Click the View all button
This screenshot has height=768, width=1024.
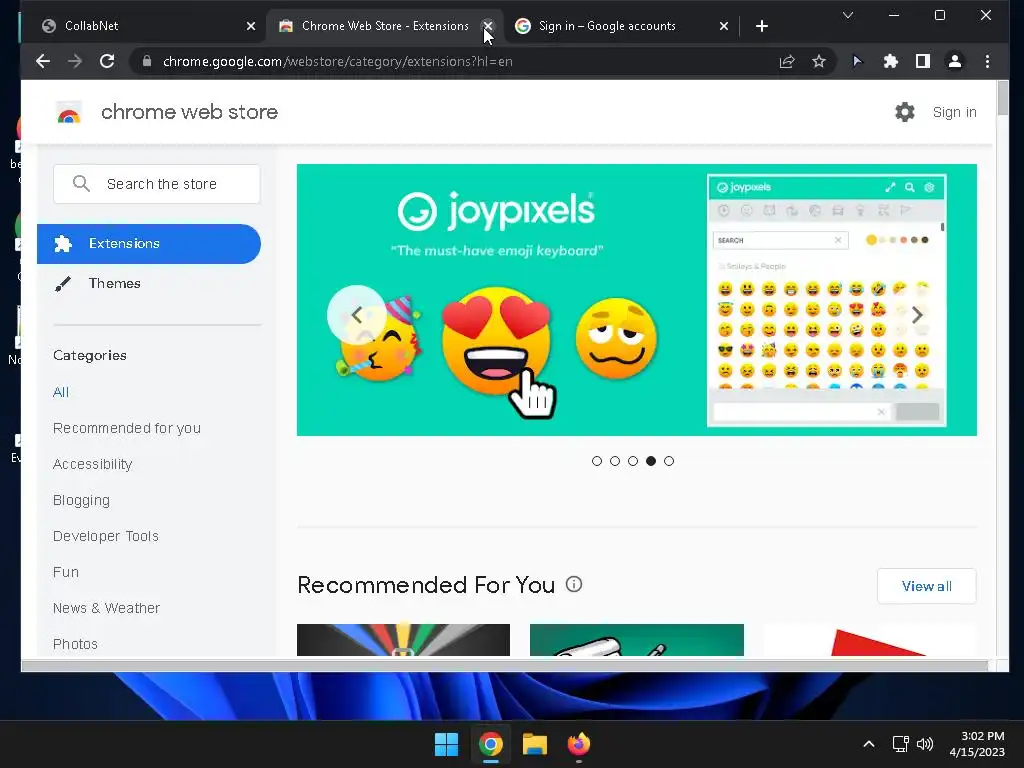click(x=927, y=586)
